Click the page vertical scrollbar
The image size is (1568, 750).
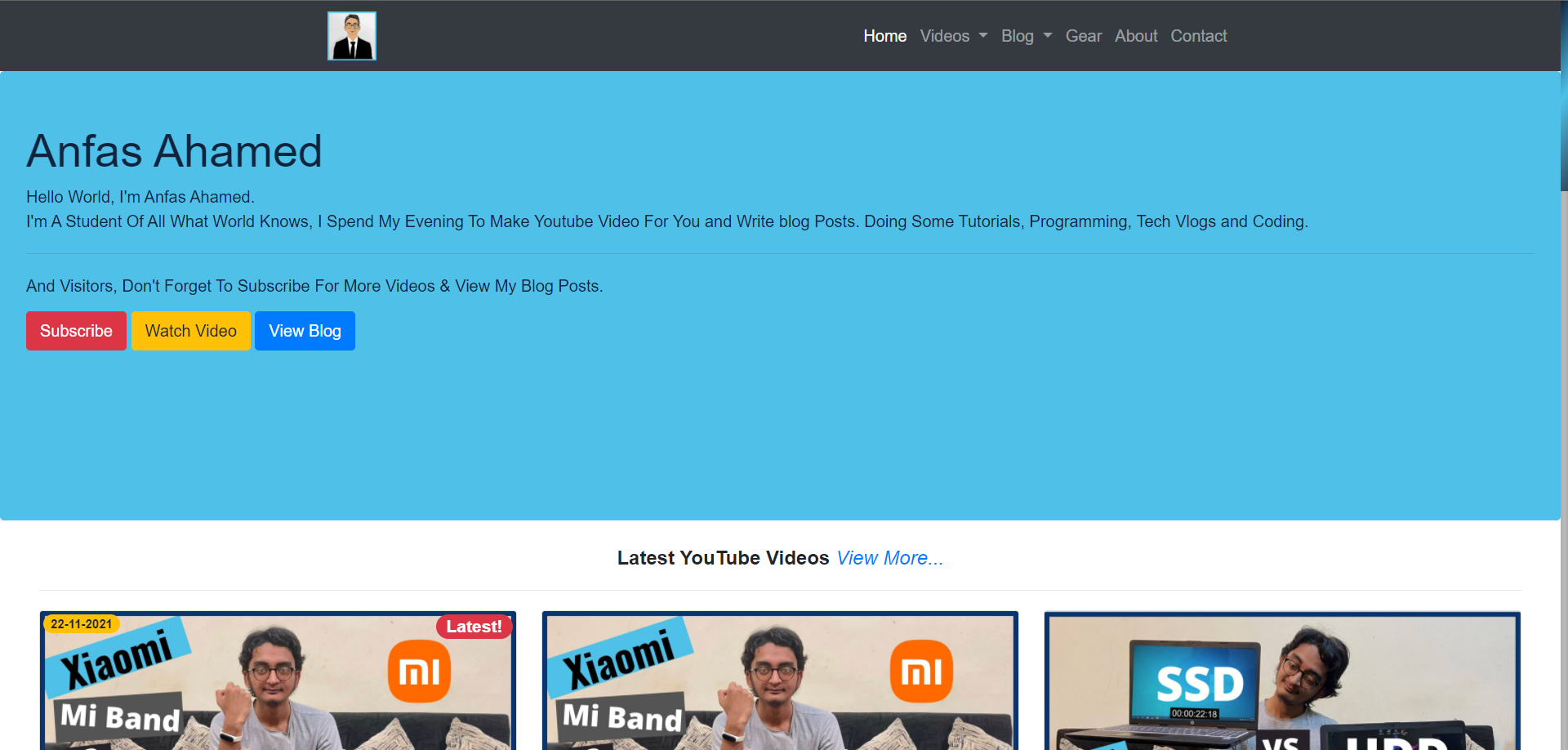coord(1563,408)
